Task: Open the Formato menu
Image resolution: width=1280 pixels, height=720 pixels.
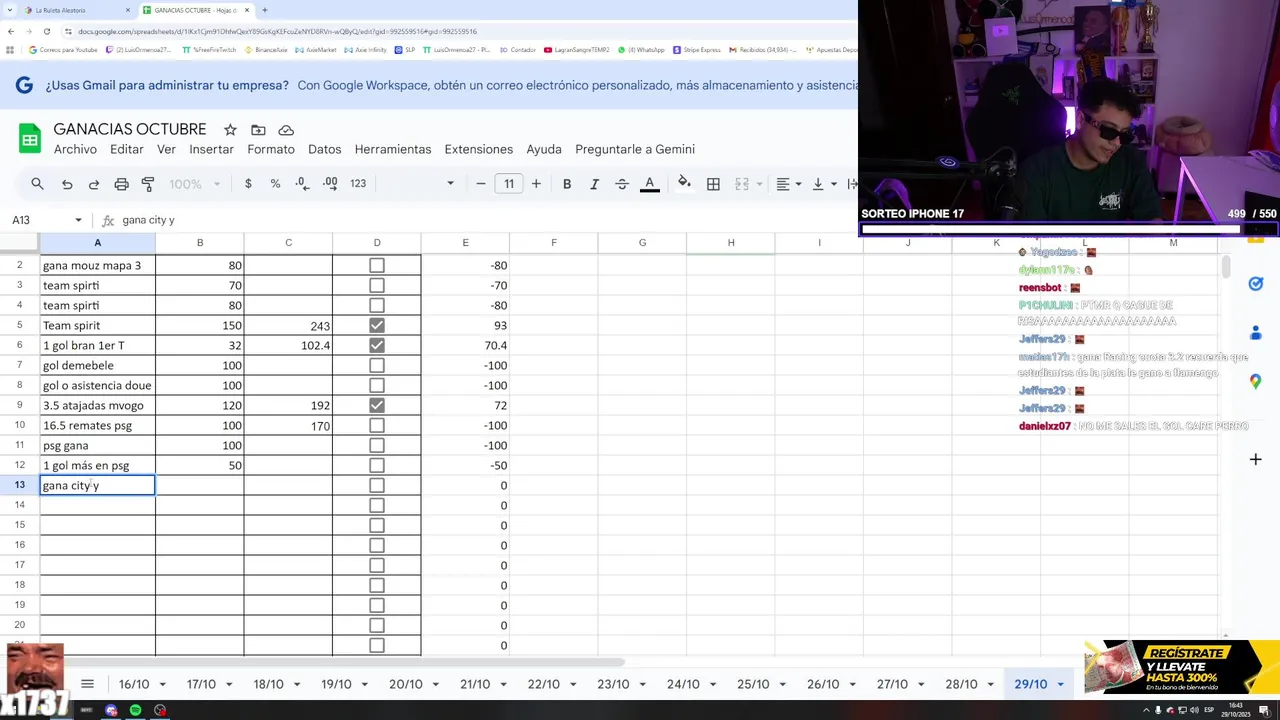Action: pos(271,149)
